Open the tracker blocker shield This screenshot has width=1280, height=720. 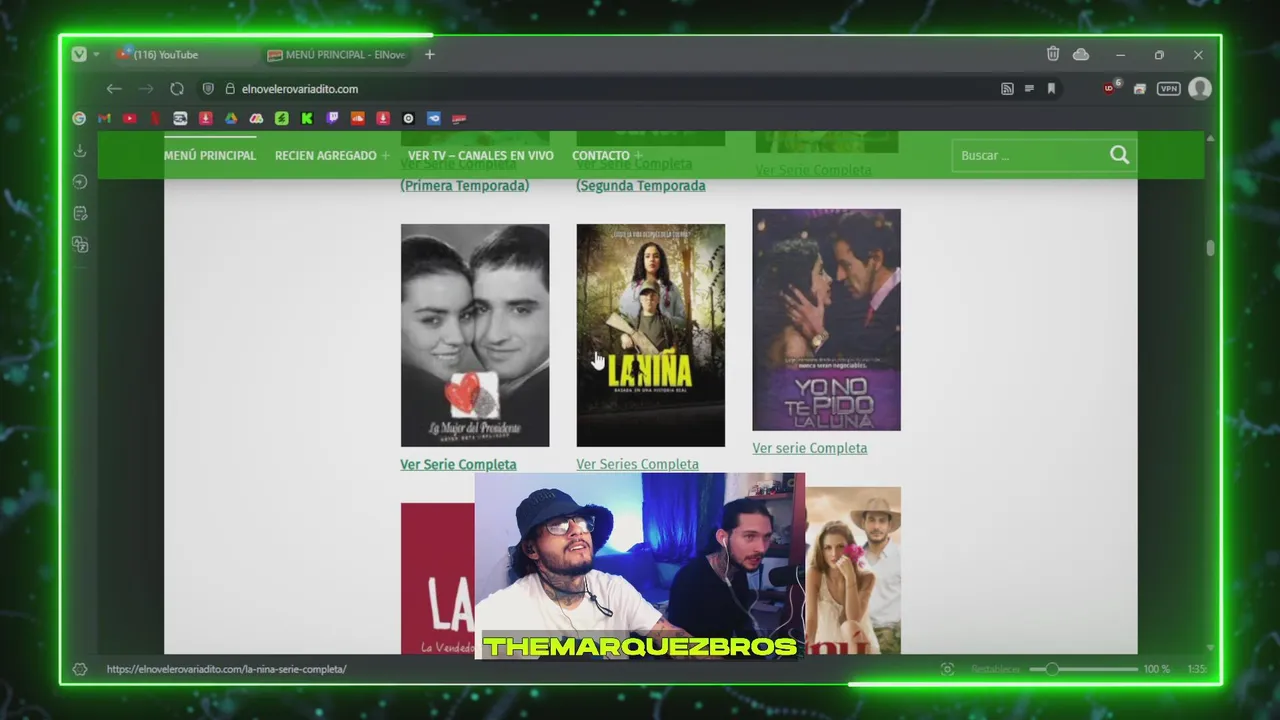pyautogui.click(x=208, y=89)
